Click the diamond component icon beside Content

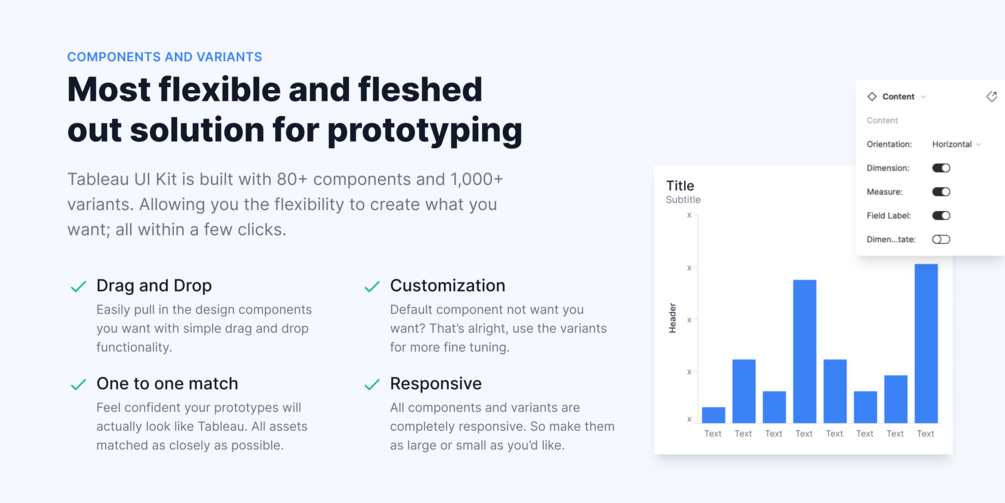click(x=872, y=97)
